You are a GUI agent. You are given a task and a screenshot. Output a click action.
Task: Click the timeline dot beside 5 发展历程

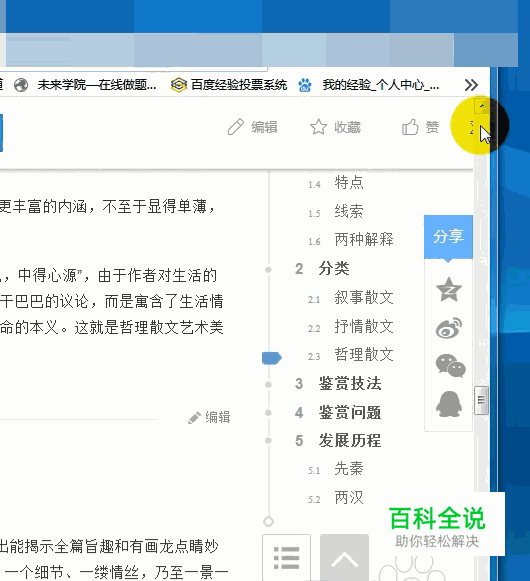click(268, 441)
